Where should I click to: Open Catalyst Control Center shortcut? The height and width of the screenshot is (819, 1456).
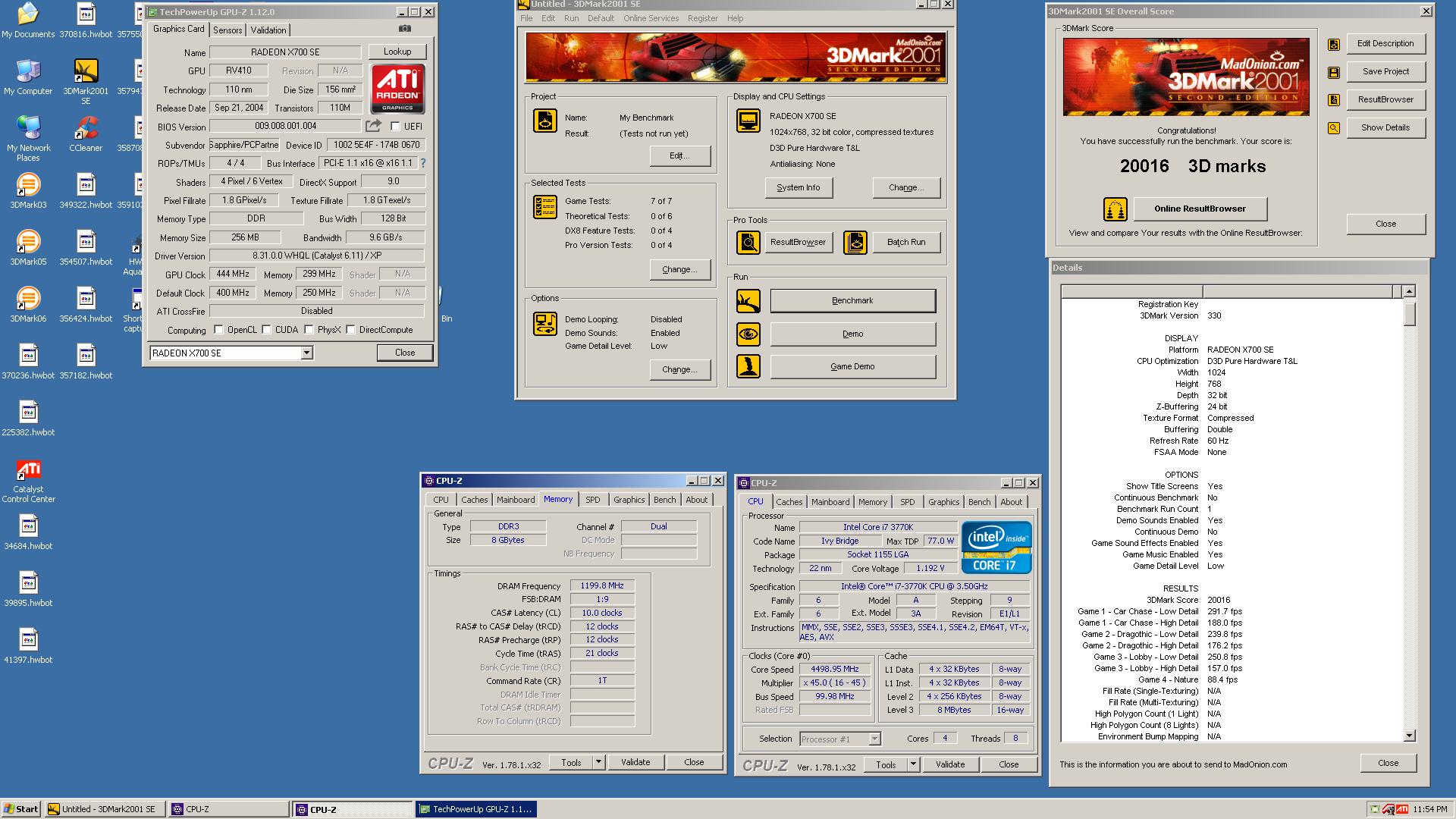(28, 481)
